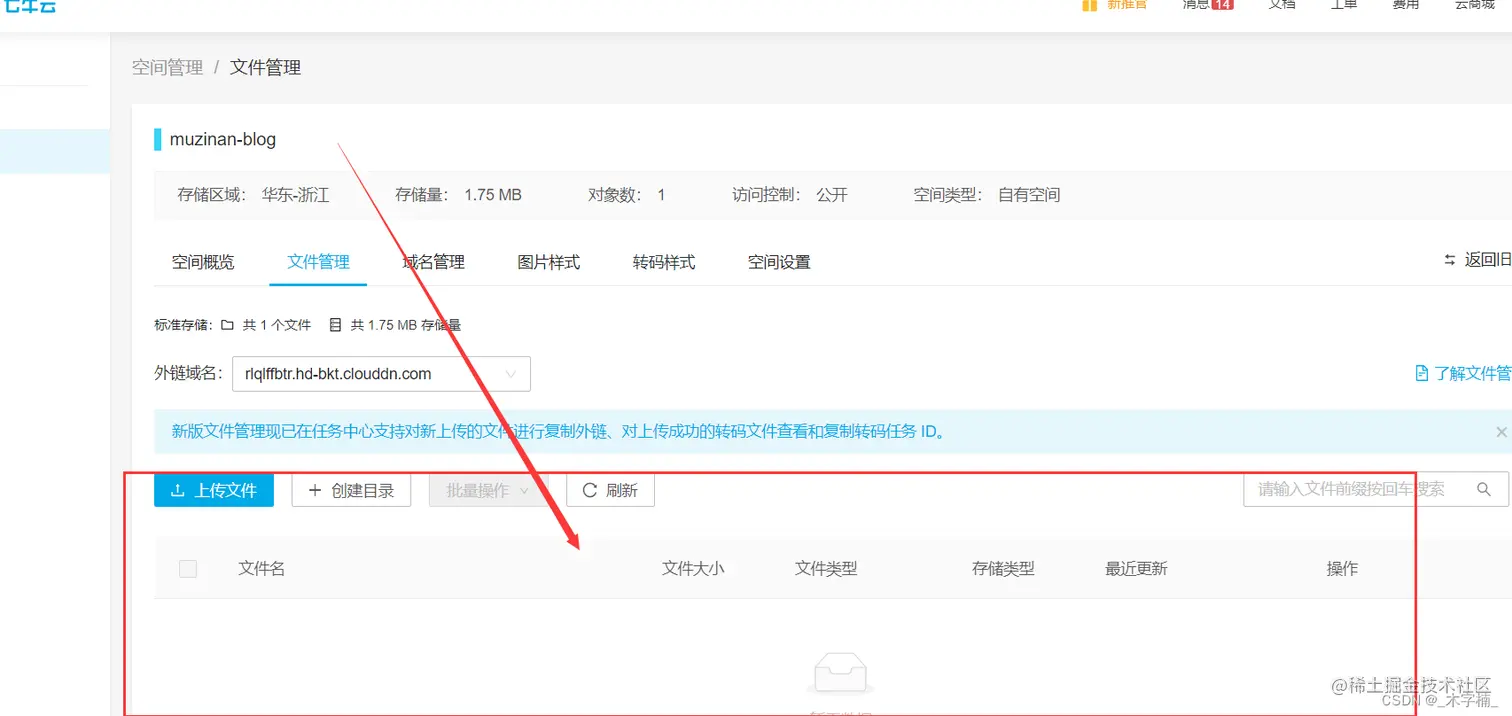Click the 上传文件 button

pos(214,490)
